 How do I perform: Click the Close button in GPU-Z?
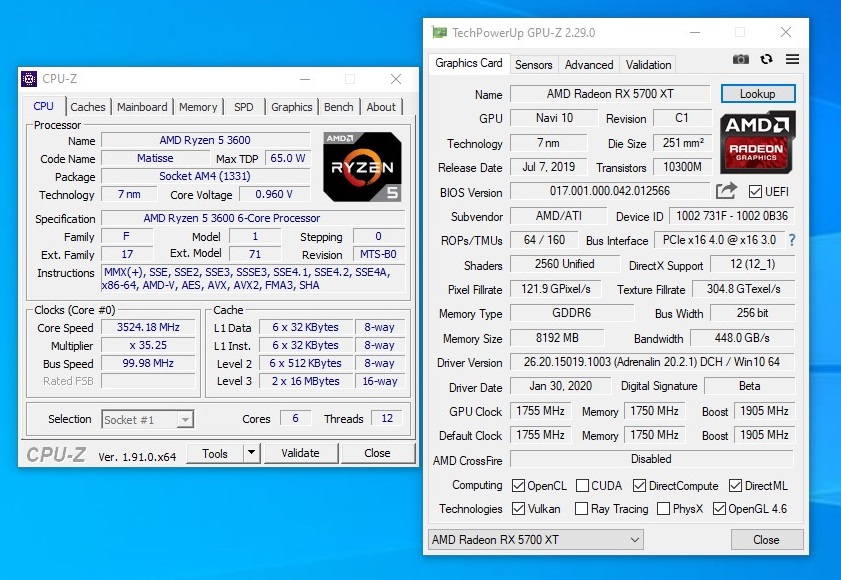coord(766,539)
